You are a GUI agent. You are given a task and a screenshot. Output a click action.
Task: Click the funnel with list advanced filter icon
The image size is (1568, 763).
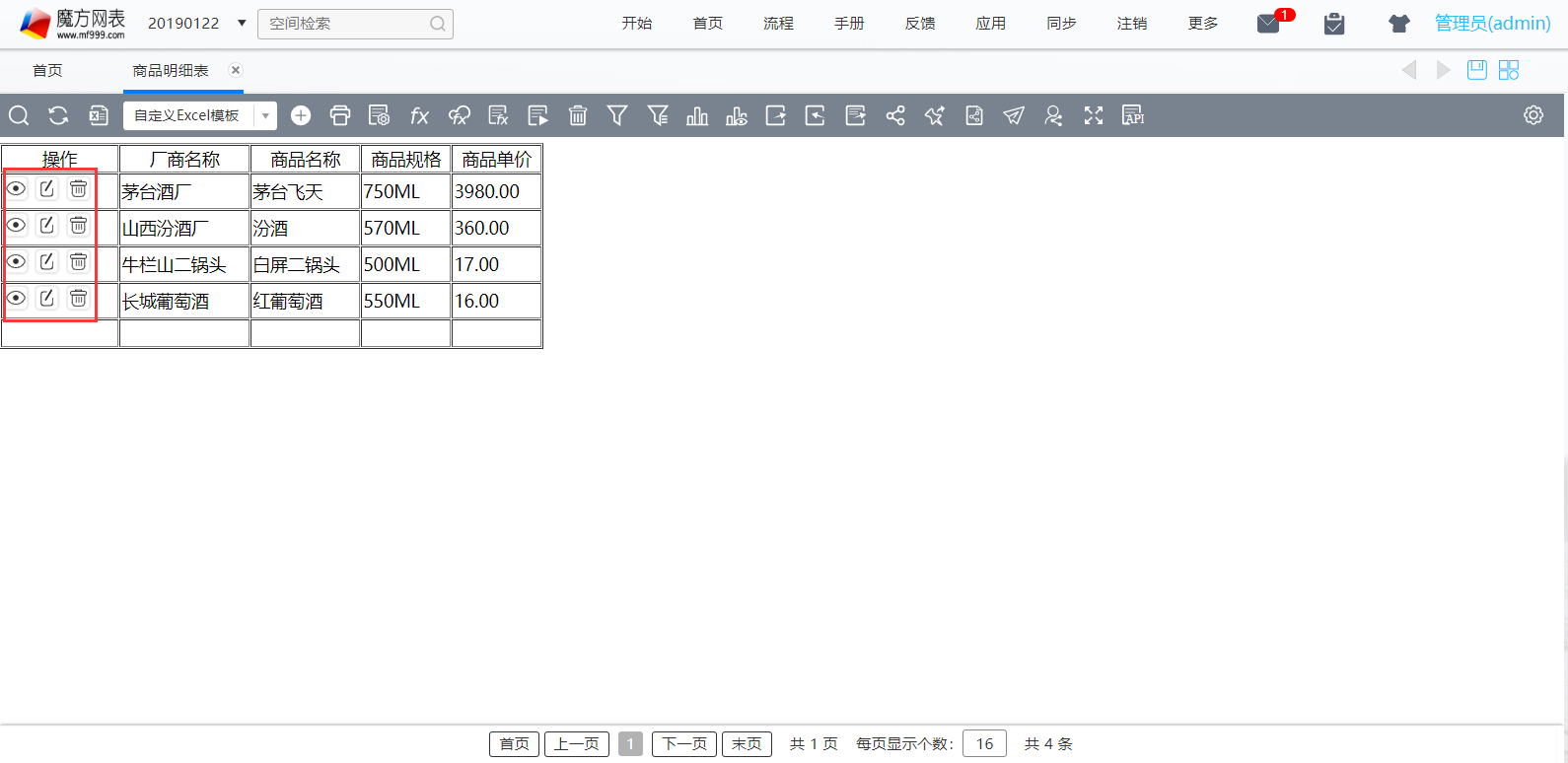[658, 115]
